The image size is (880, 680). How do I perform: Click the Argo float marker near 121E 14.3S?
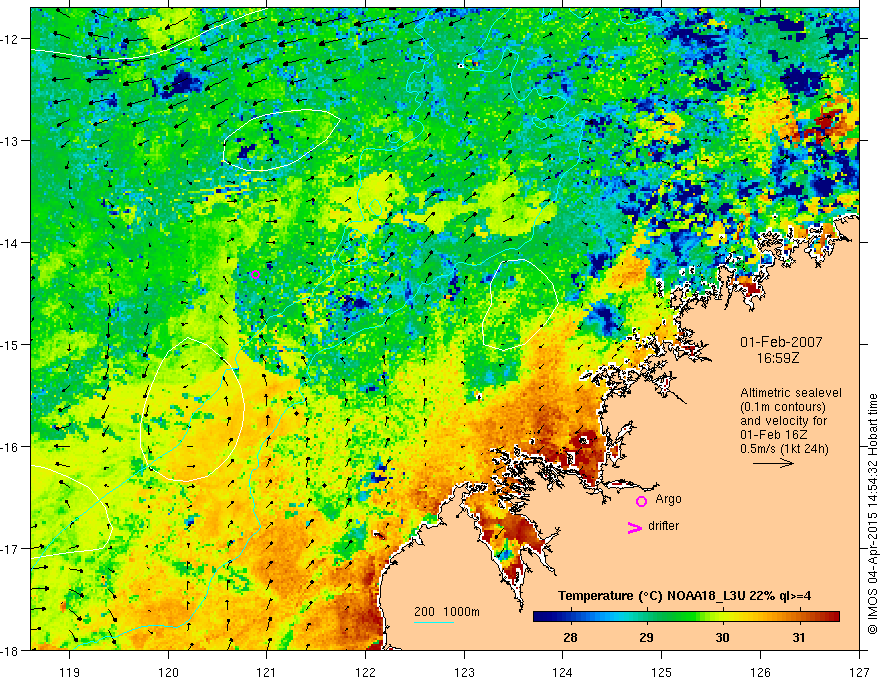(255, 274)
